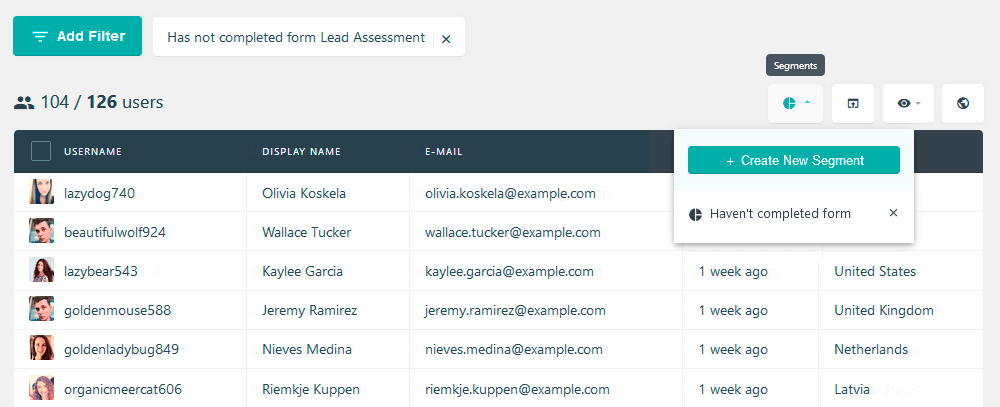Sort by the Username column header
Viewport: 1000px width, 407px height.
(93, 152)
